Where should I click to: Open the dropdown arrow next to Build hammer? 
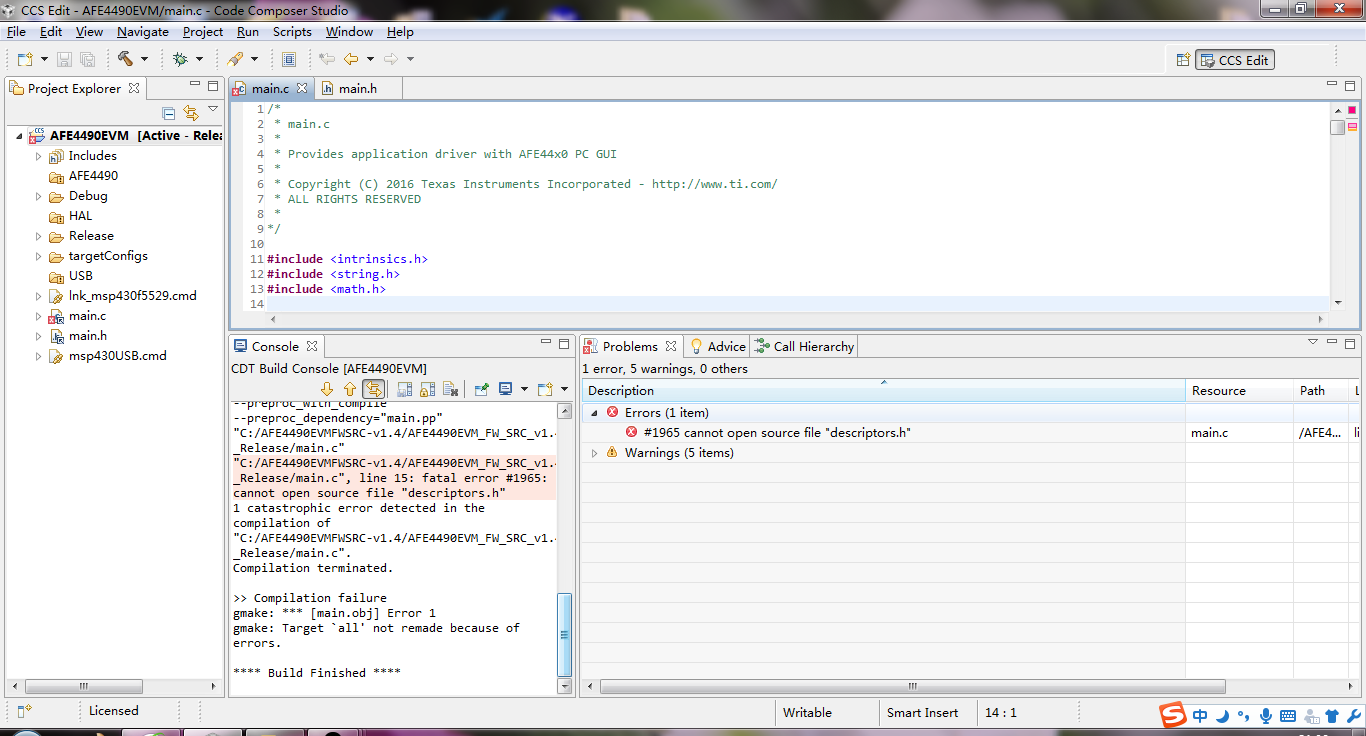(144, 59)
